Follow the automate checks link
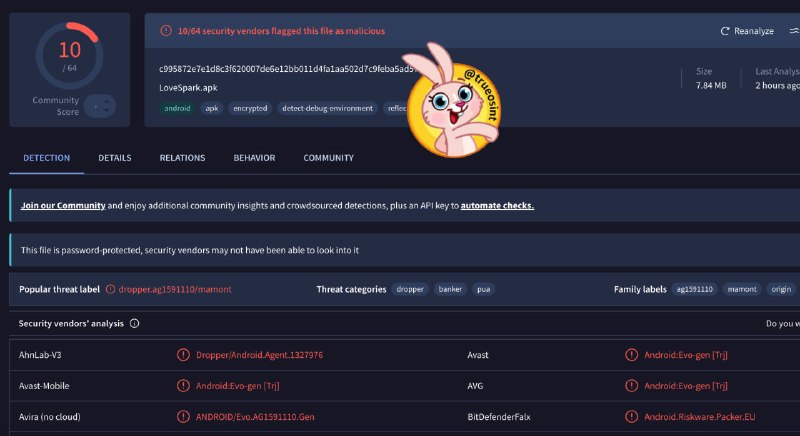The height and width of the screenshot is (436, 800). [497, 206]
